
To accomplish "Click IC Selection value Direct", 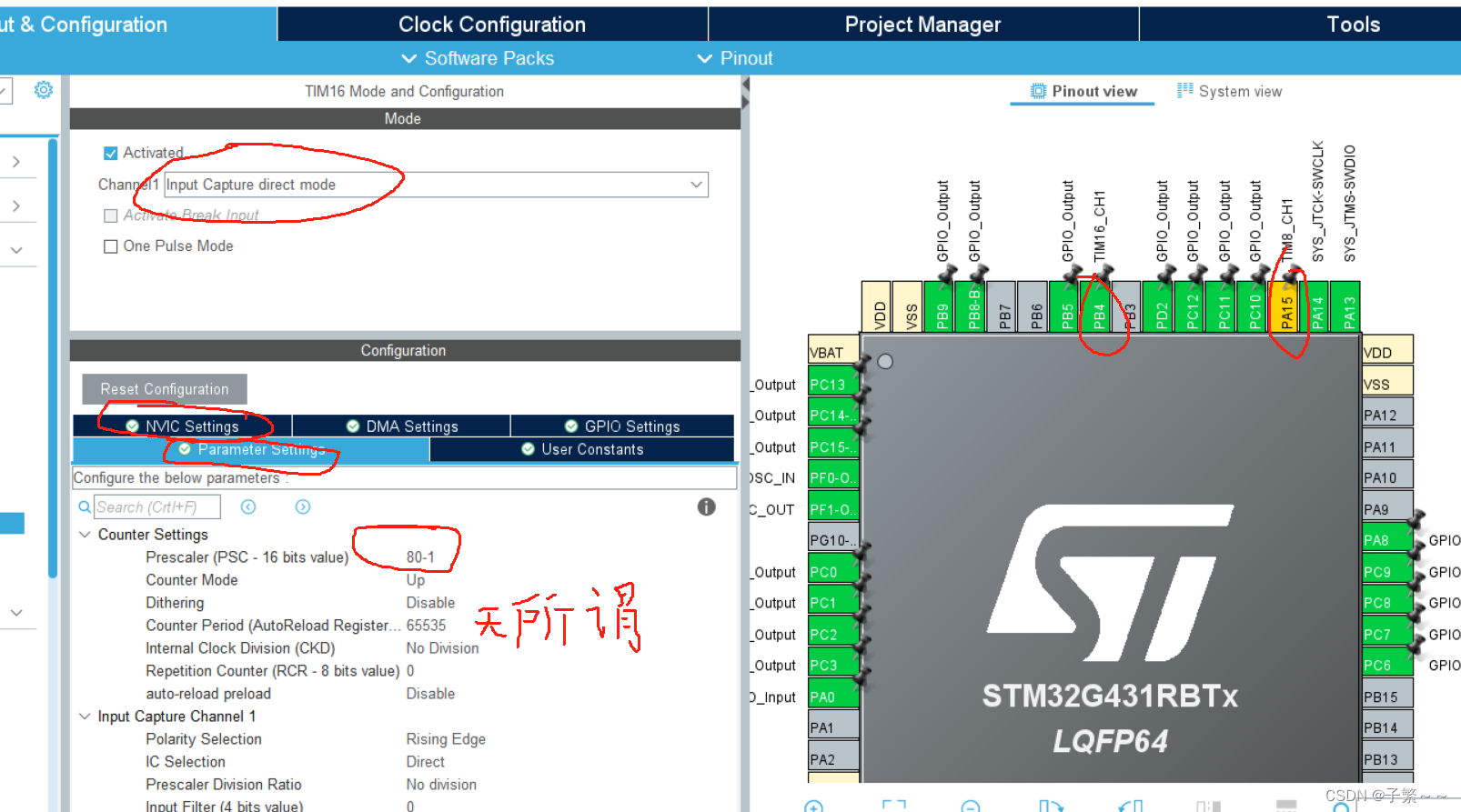I will click(425, 762).
